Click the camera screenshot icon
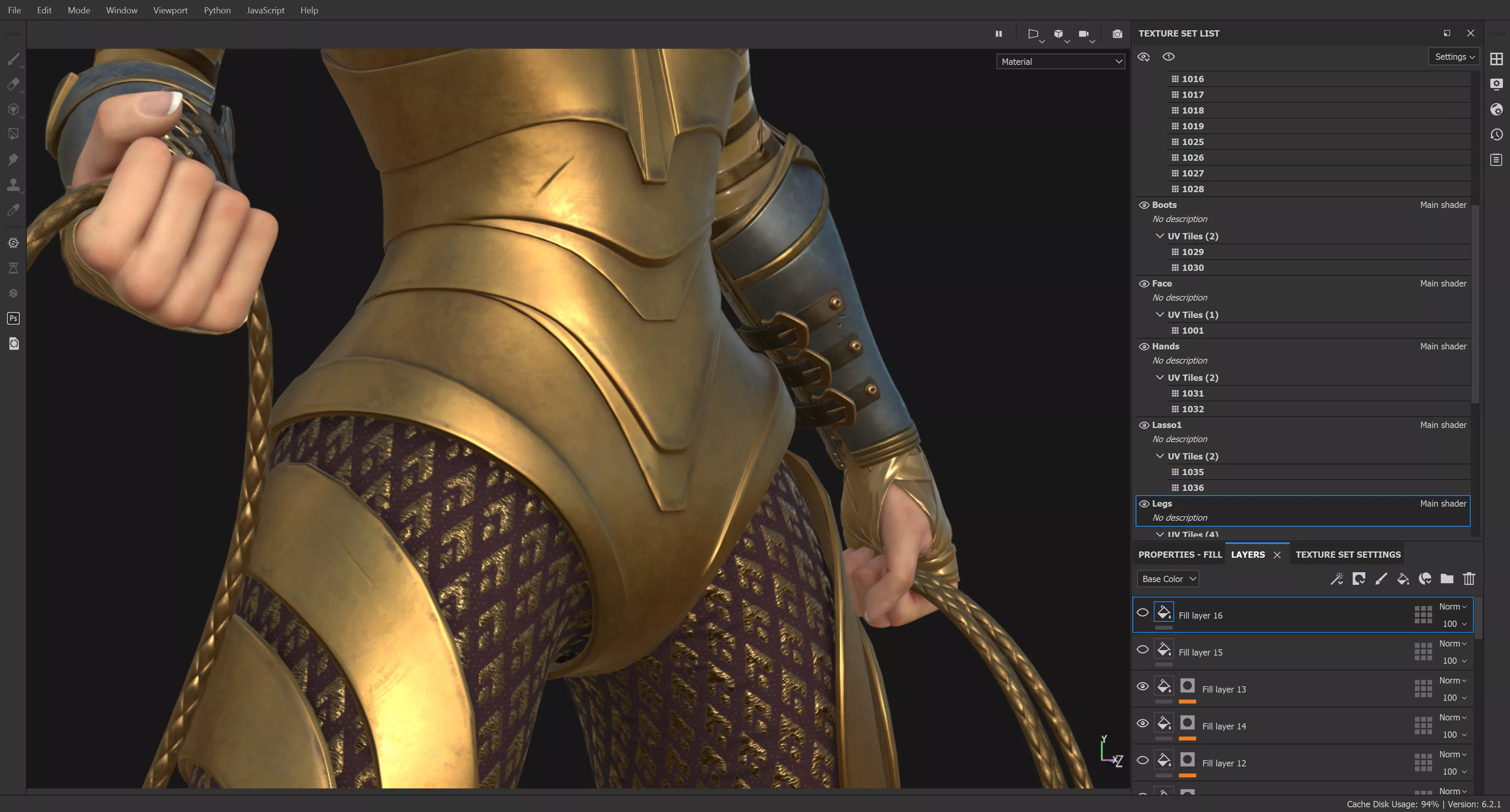The height and width of the screenshot is (812, 1510). (1117, 34)
